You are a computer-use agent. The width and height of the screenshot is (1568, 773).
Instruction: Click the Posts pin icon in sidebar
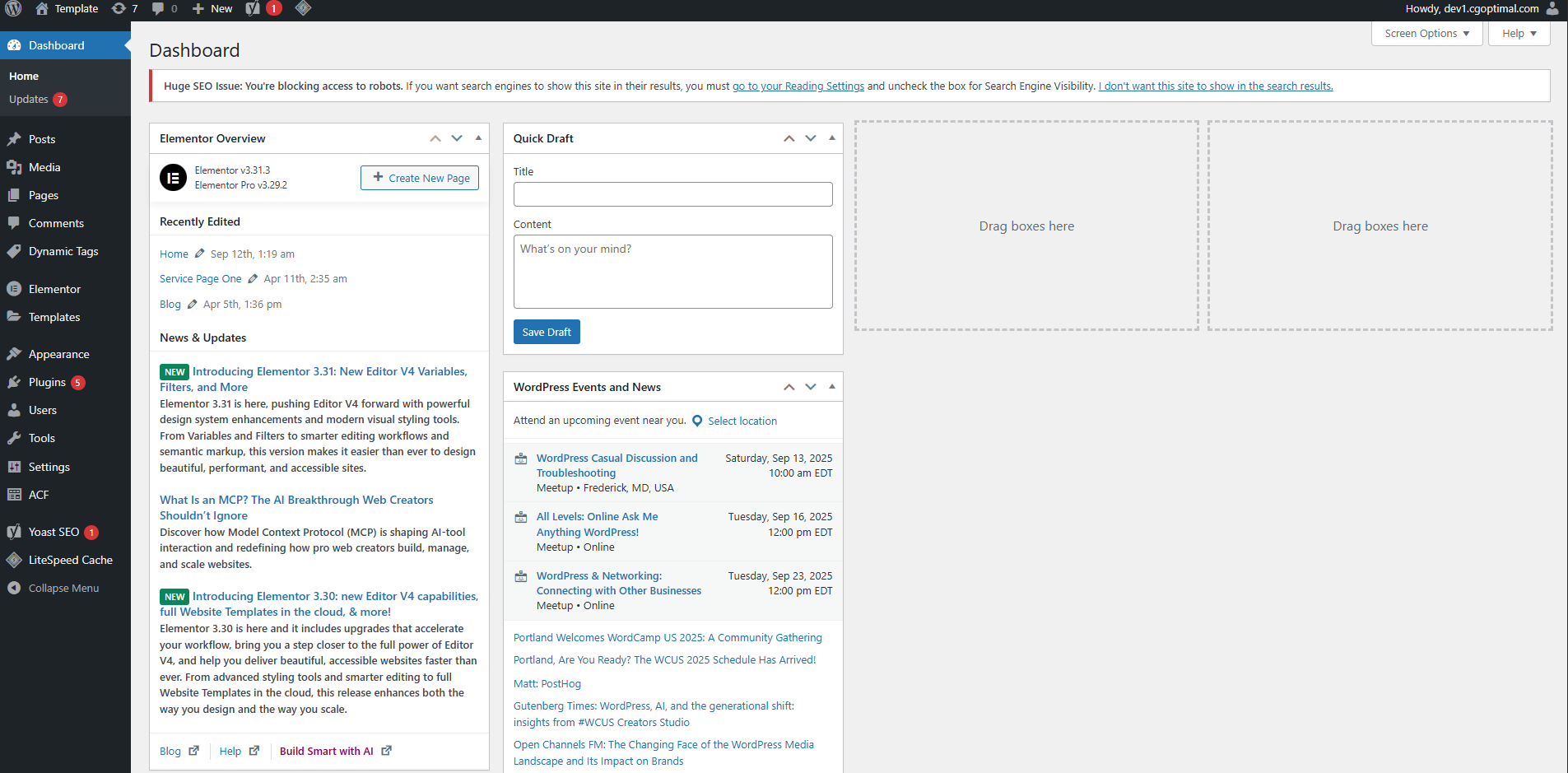click(x=14, y=139)
